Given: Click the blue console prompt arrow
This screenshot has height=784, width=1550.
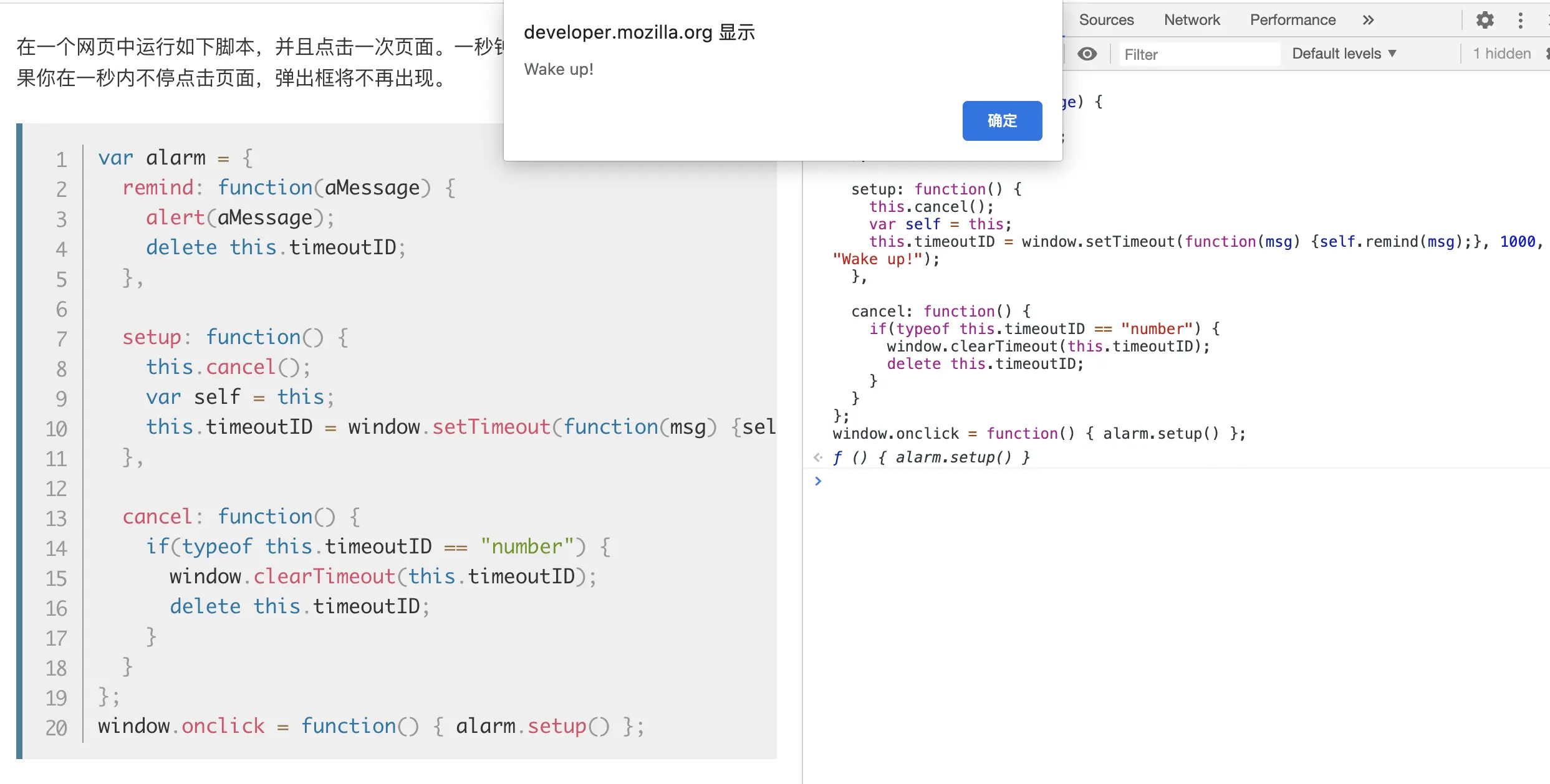Looking at the screenshot, I should click(x=818, y=480).
